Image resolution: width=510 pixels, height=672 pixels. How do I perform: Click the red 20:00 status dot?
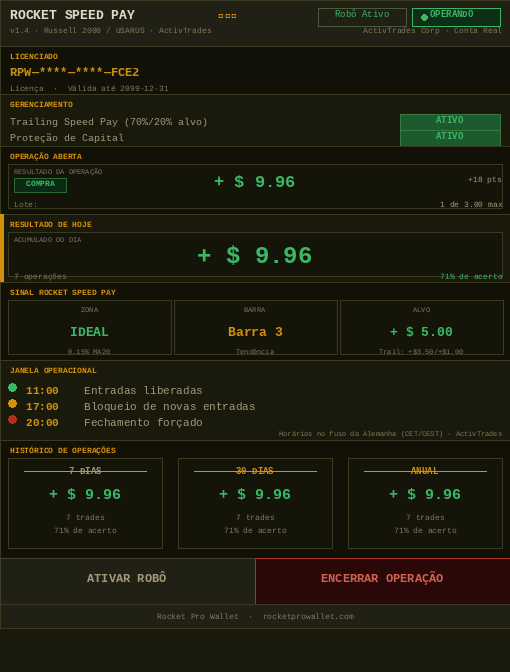point(12,420)
